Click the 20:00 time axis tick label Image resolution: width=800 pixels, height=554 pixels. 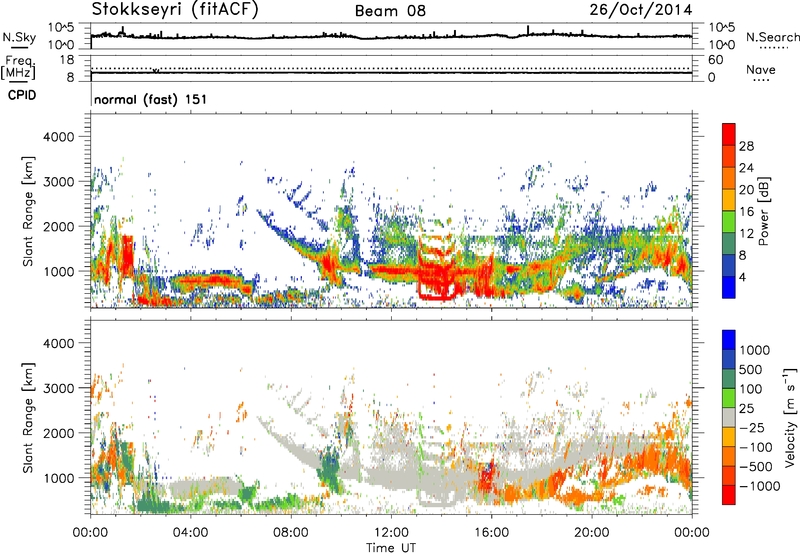pyautogui.click(x=592, y=533)
